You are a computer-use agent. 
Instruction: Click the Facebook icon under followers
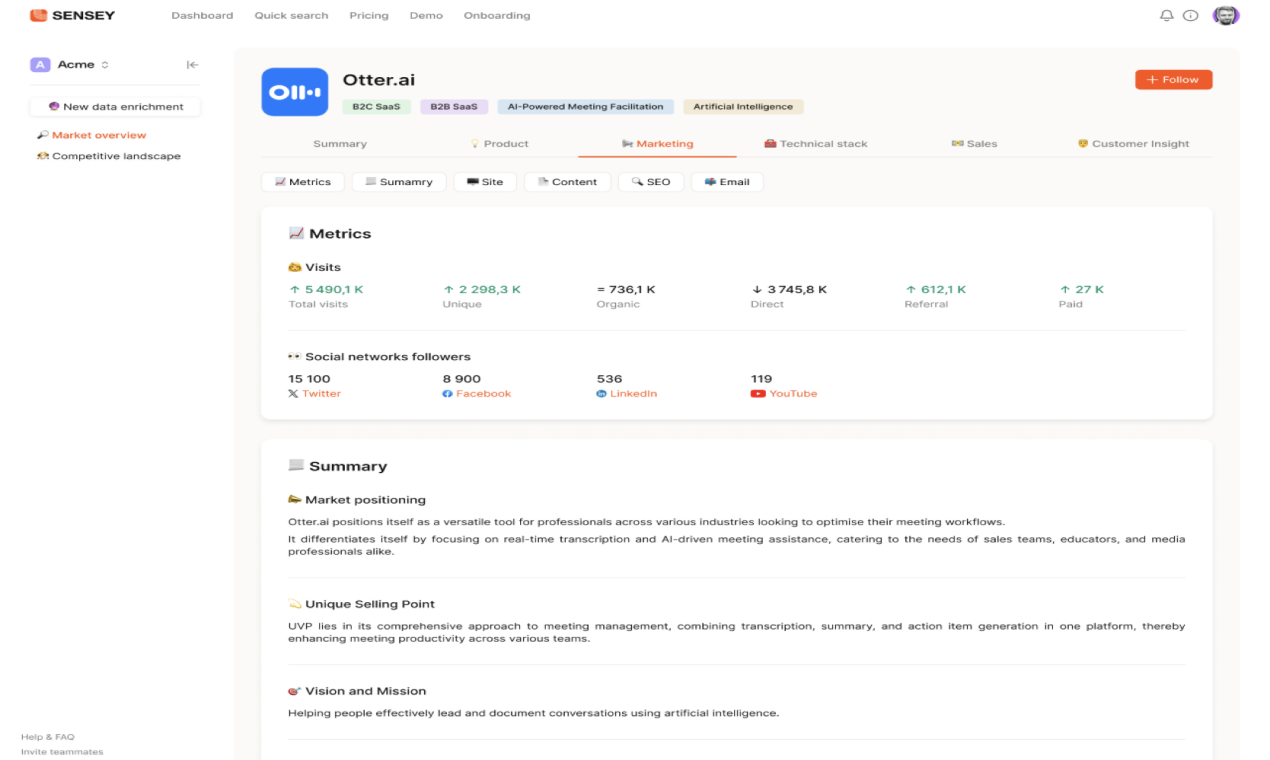(446, 393)
